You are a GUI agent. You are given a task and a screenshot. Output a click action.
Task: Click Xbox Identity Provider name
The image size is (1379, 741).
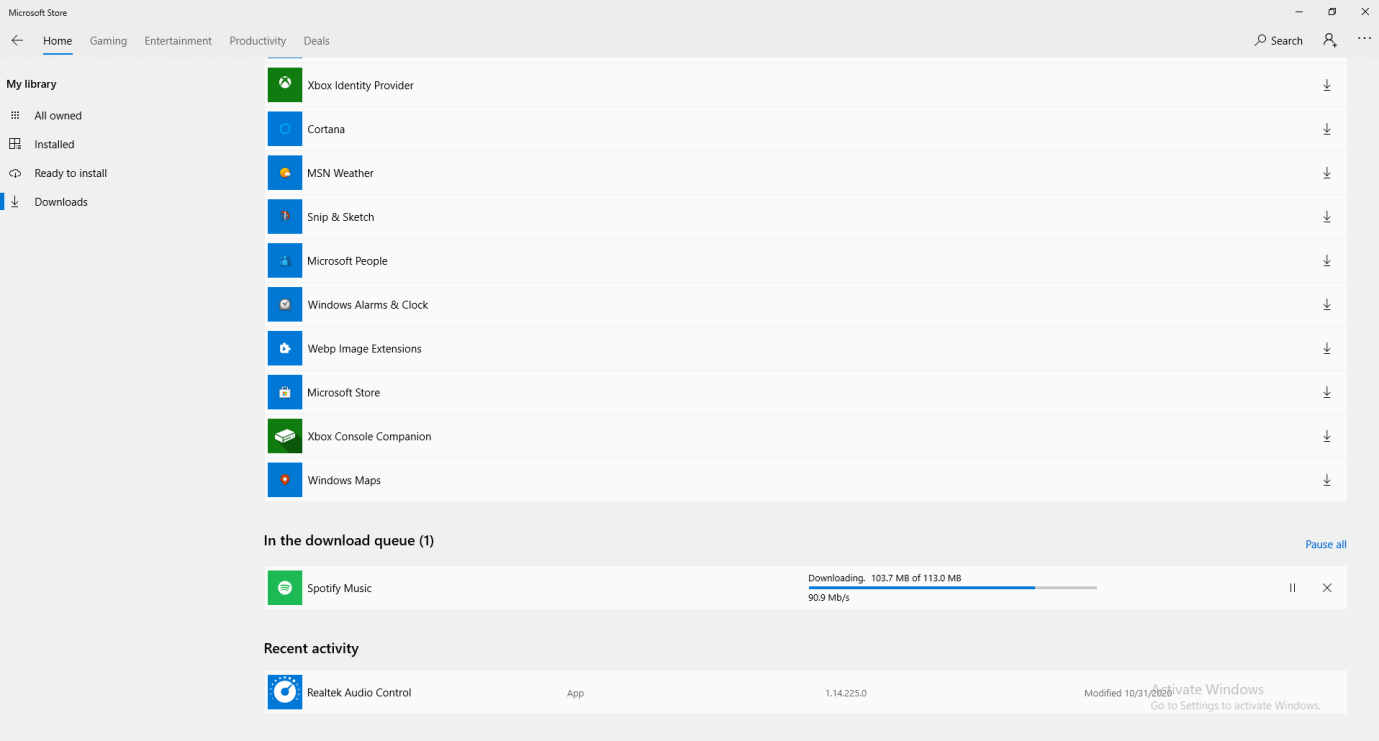(360, 85)
